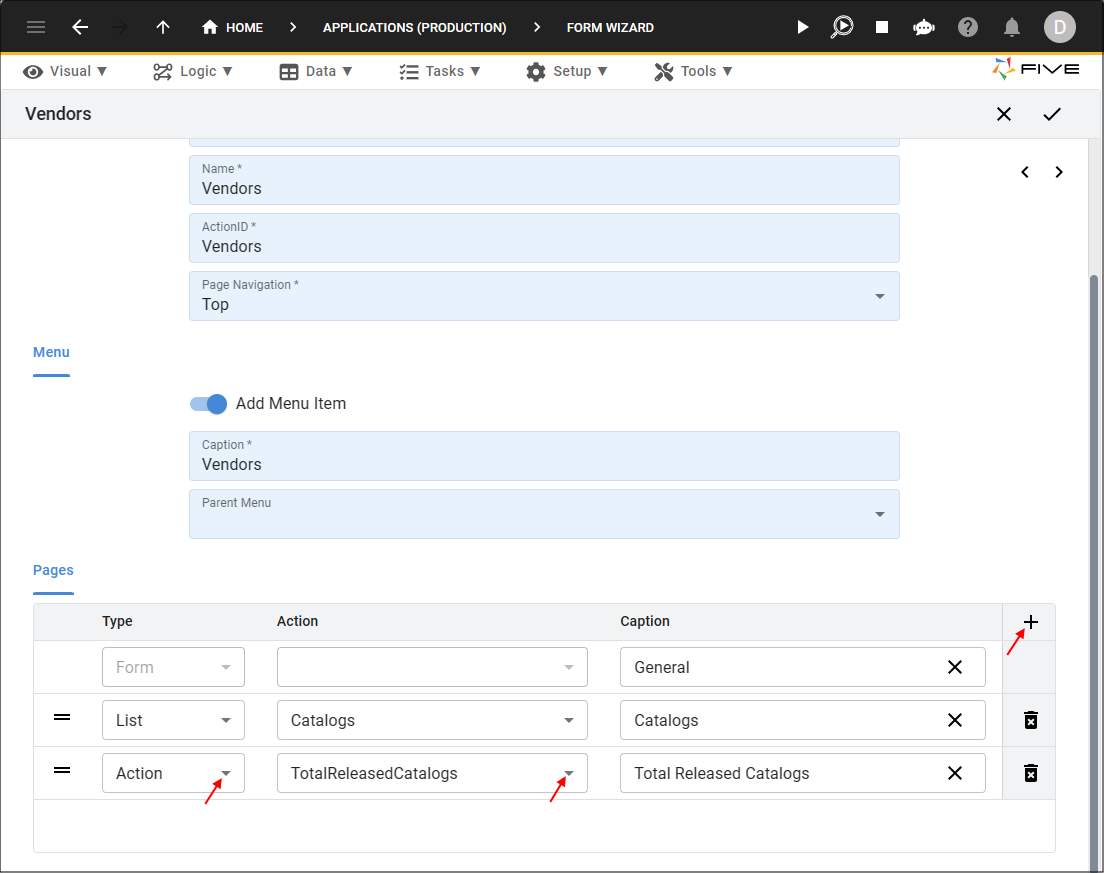Open Type dropdown showing List
The width and height of the screenshot is (1104, 873).
click(173, 720)
